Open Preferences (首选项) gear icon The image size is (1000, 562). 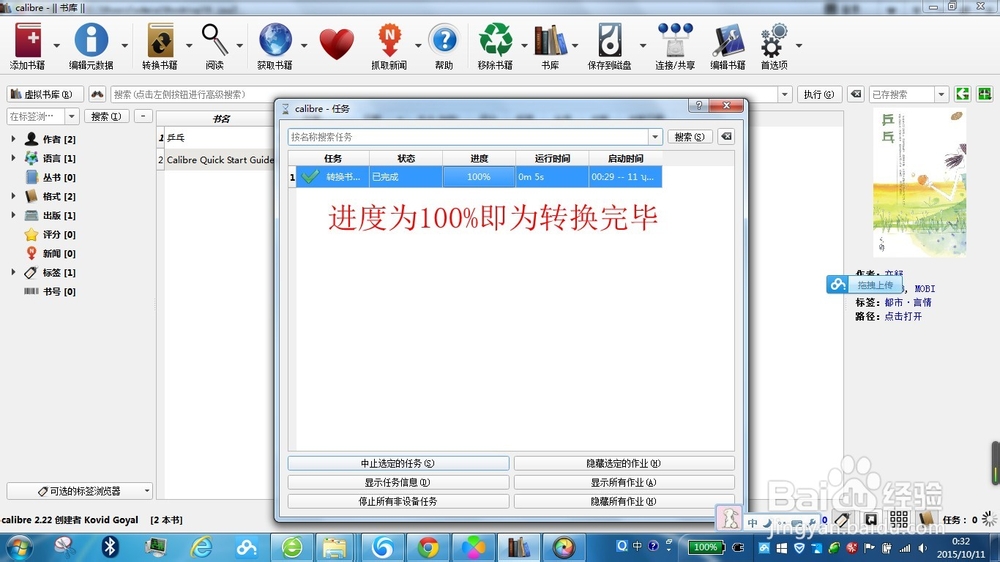point(774,40)
